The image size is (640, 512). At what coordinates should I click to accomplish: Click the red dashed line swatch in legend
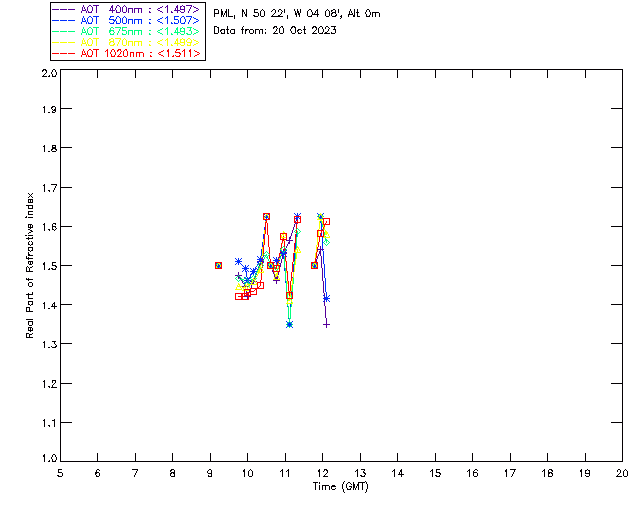pos(64,53)
